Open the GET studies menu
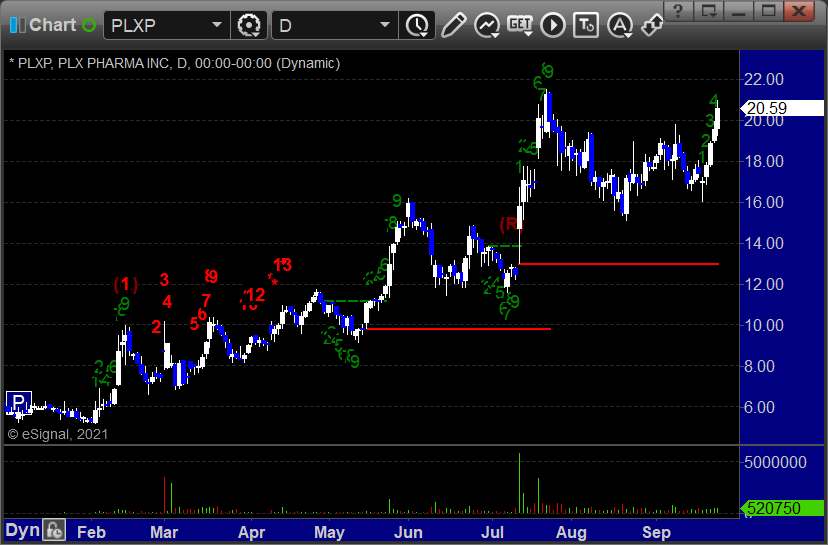 point(520,25)
